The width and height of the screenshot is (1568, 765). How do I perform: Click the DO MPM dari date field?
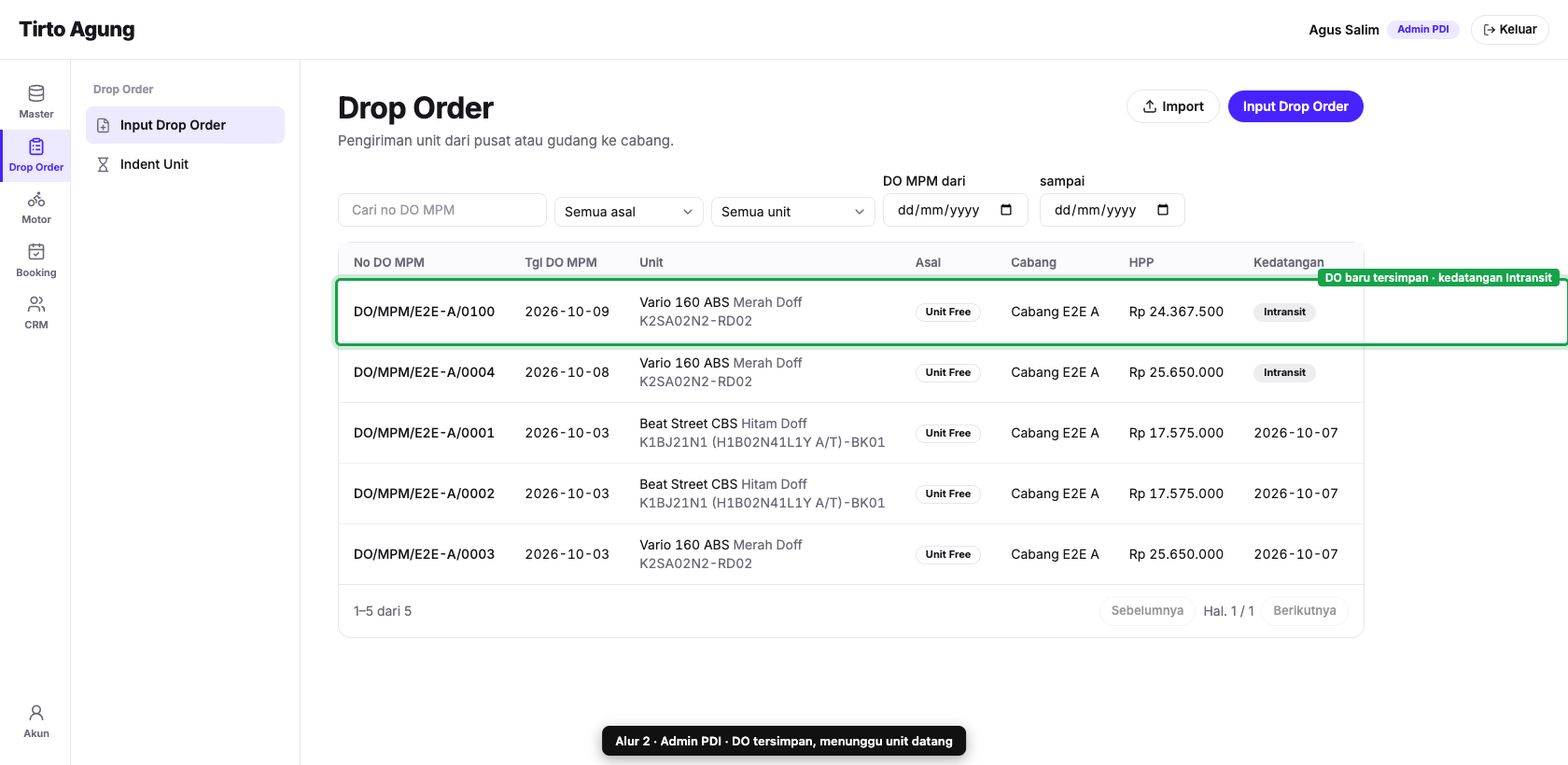[x=956, y=210]
